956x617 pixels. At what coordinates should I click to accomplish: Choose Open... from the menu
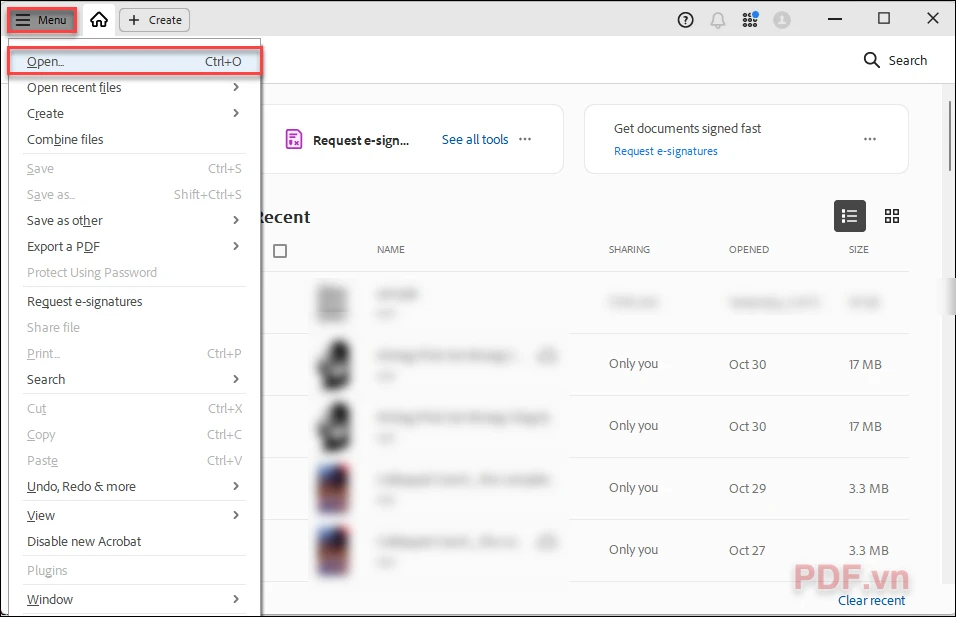134,62
